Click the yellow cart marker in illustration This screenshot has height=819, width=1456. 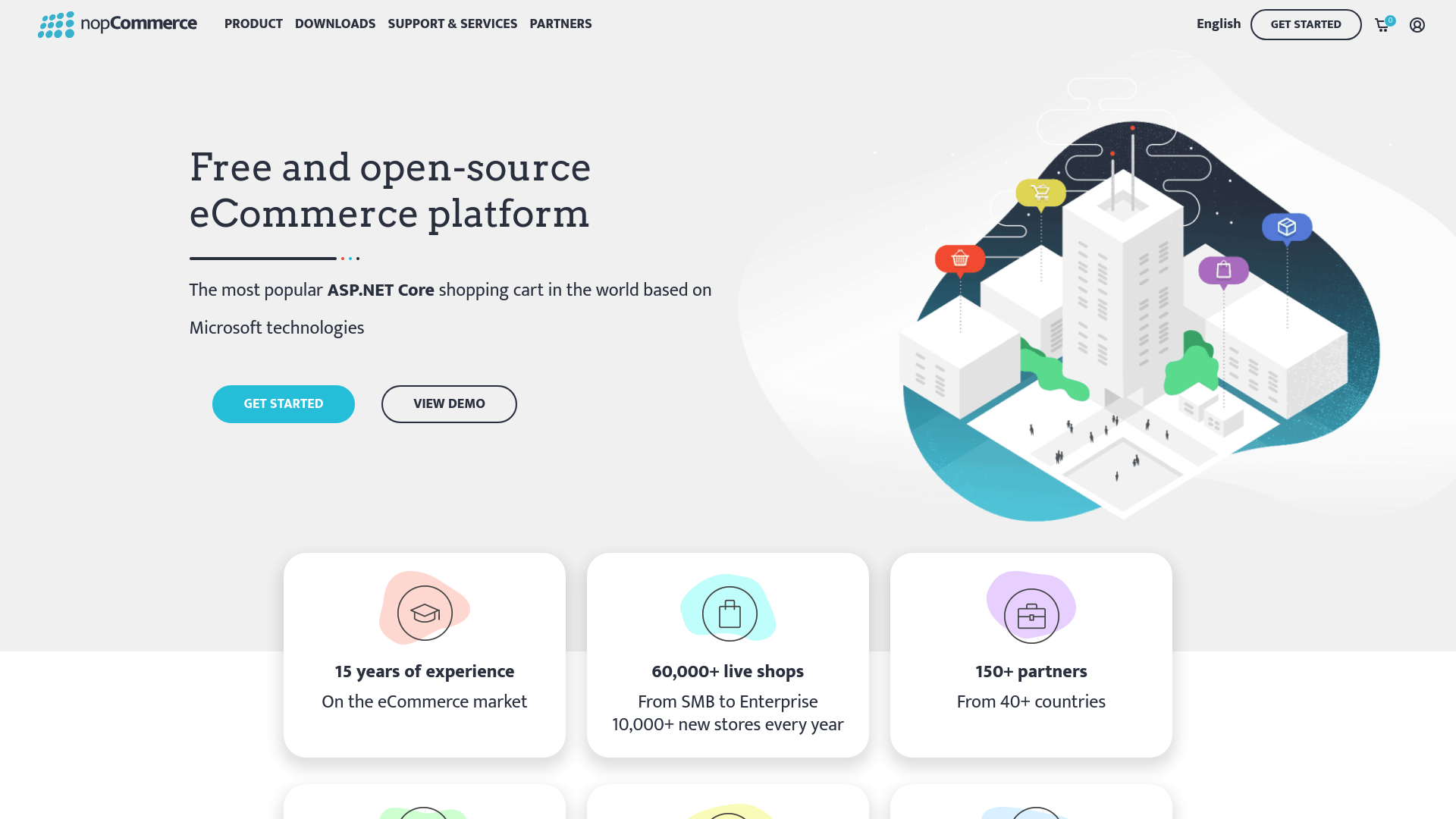[1041, 194]
